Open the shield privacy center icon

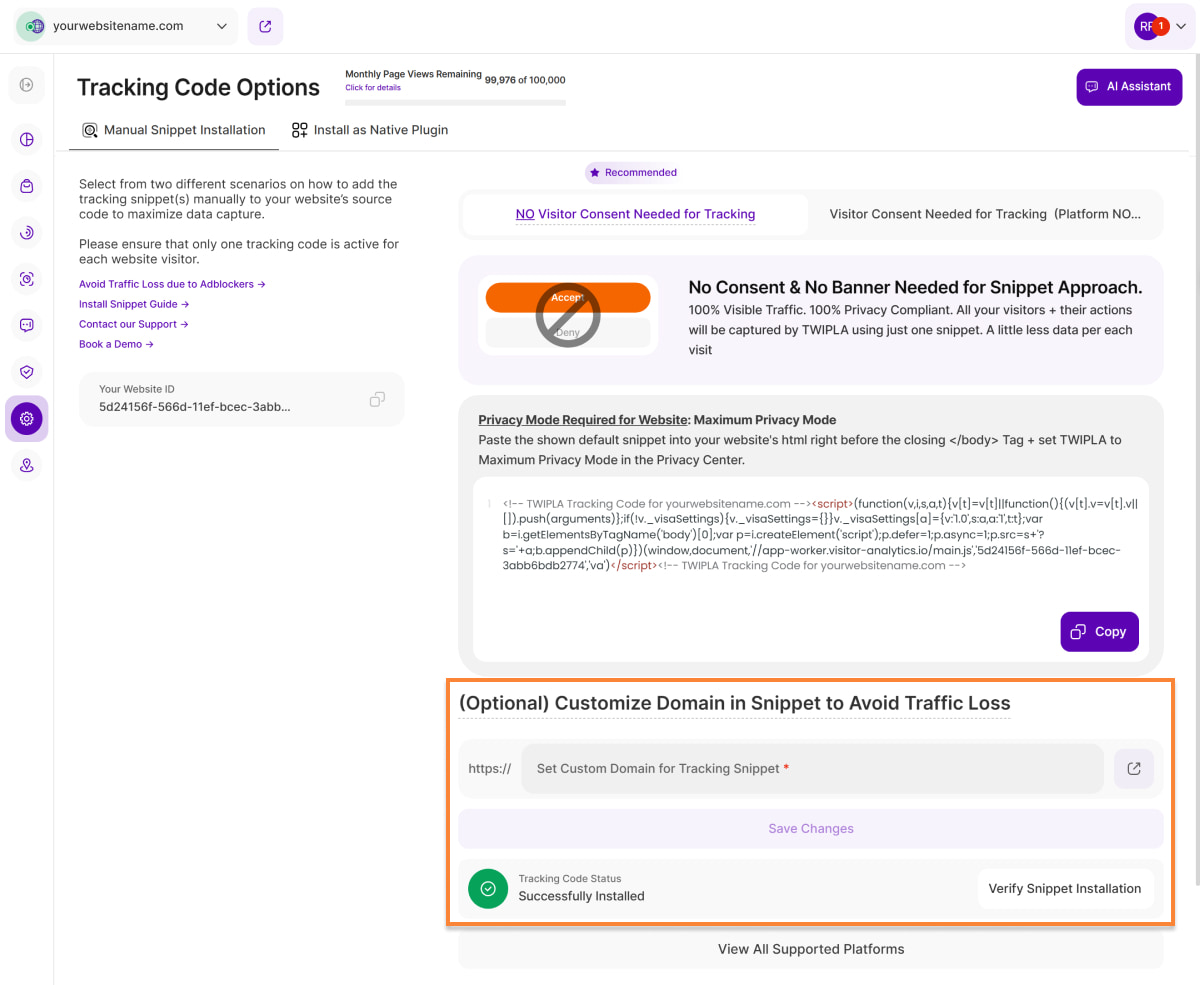pyautogui.click(x=27, y=372)
